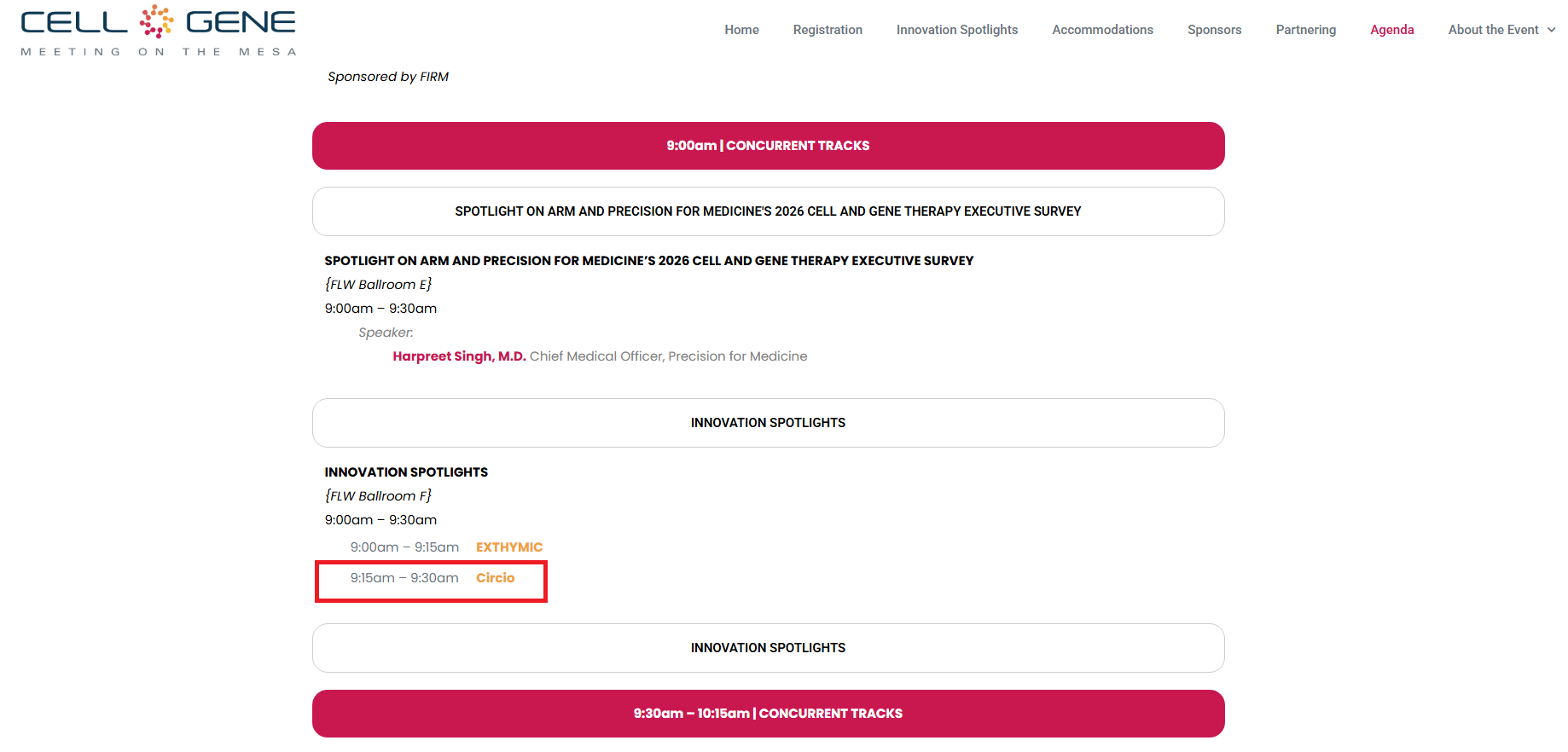Open Harpreet Singh, M.D. speaker profile
Viewport: 1568px width, 752px height.
459,356
